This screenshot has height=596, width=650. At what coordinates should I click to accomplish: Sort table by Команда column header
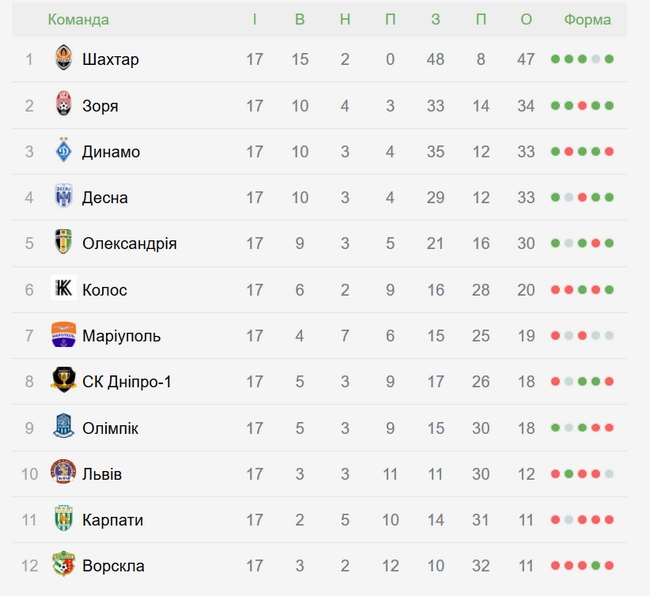[78, 19]
